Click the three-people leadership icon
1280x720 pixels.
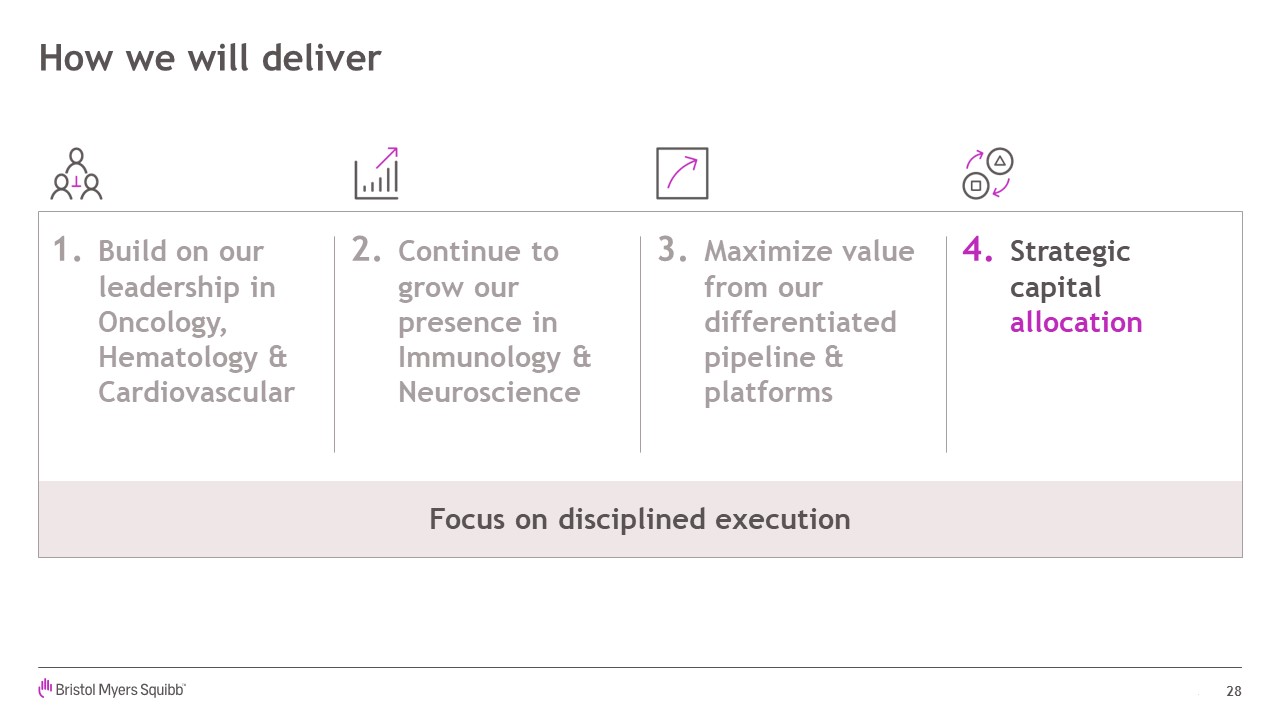(x=77, y=174)
